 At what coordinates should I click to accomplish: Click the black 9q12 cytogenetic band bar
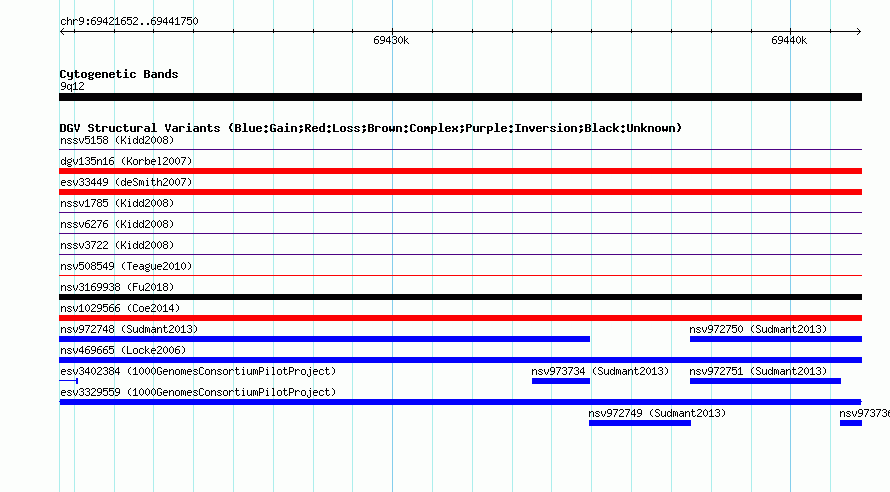(x=460, y=97)
